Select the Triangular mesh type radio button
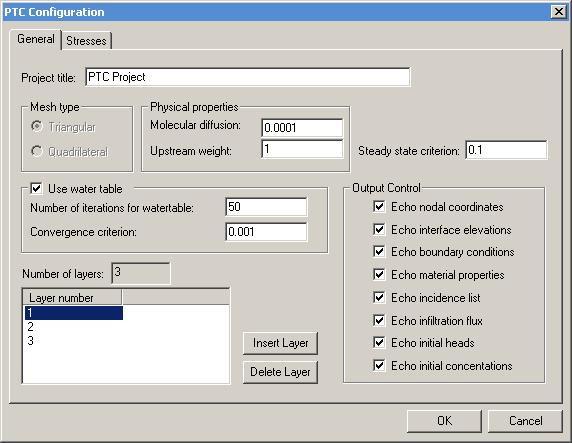The height and width of the screenshot is (443, 572). coord(36,127)
